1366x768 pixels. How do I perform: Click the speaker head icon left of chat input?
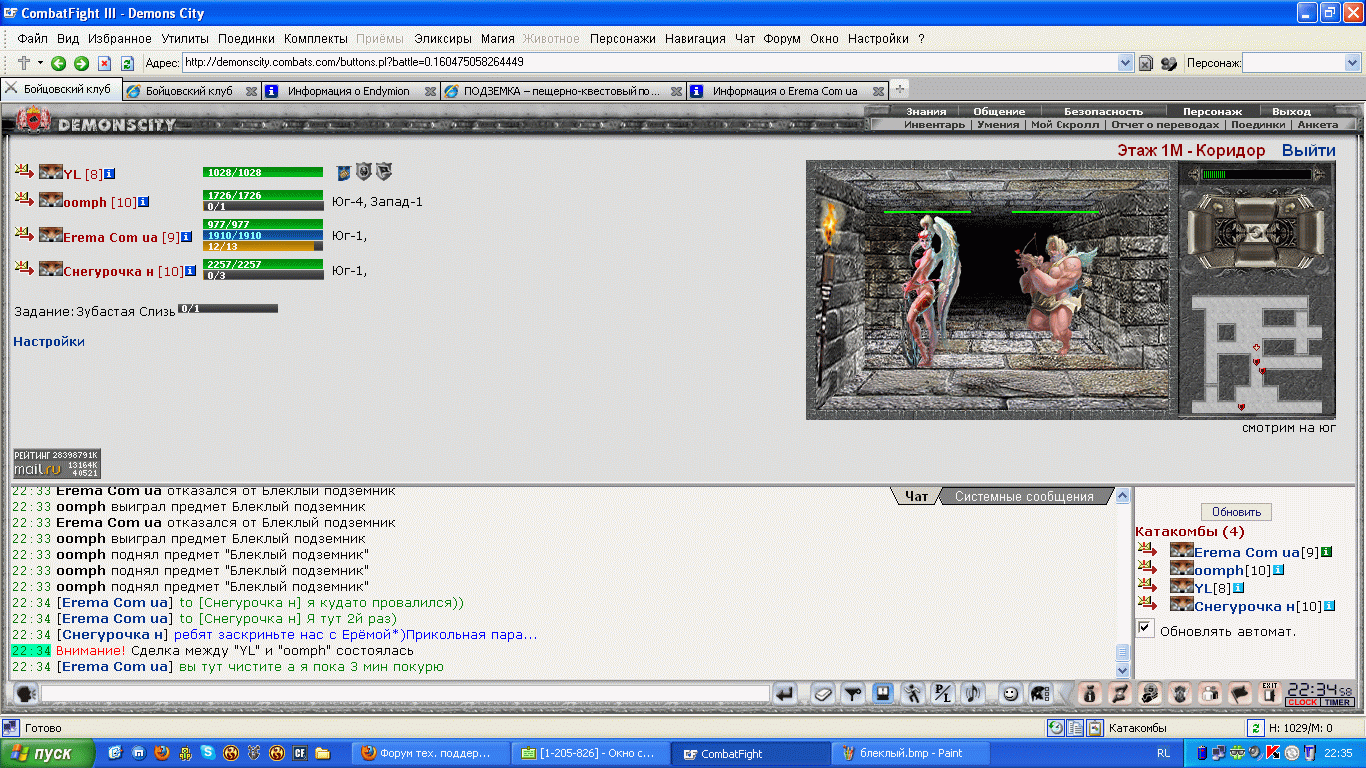coord(25,693)
